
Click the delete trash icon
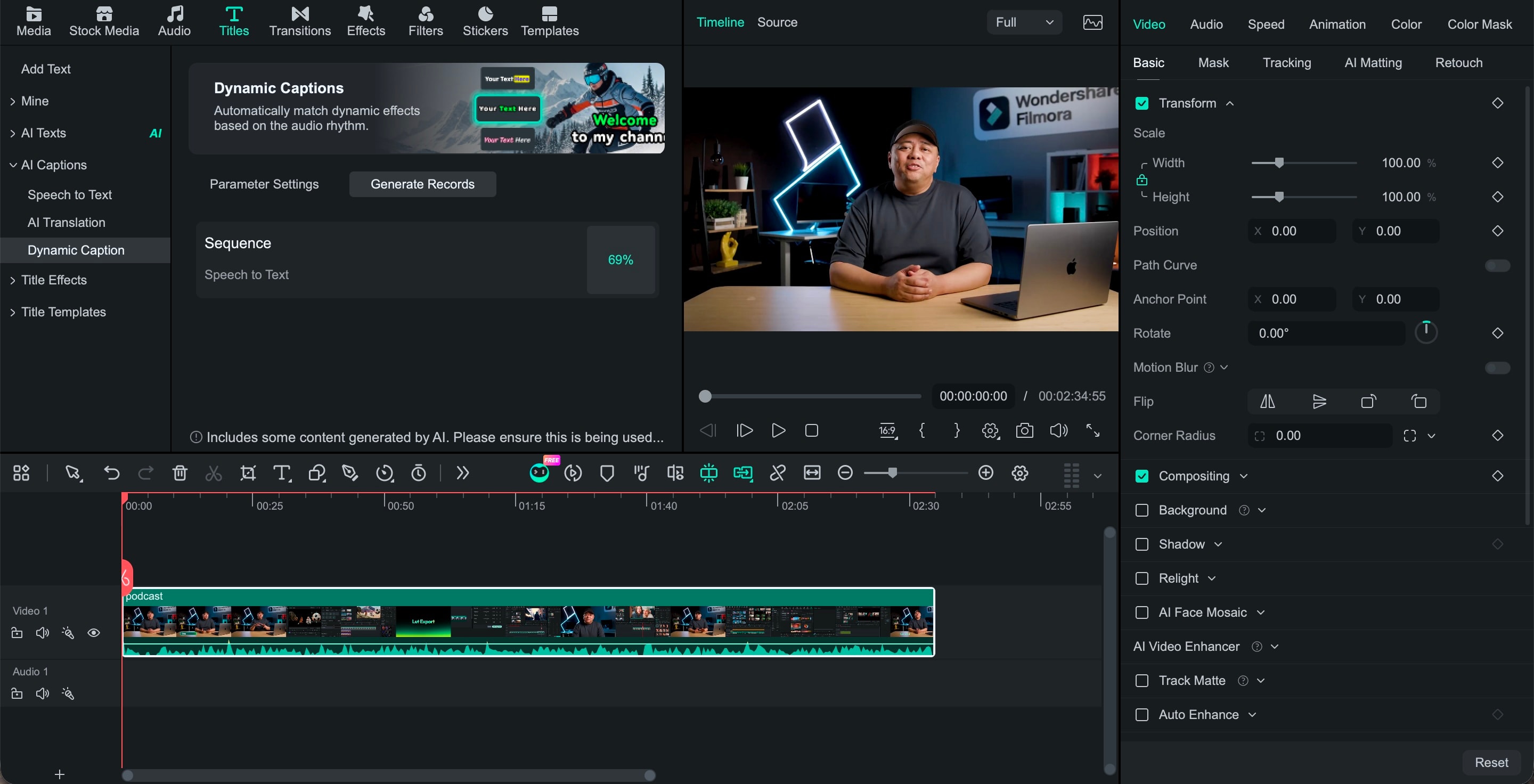[x=180, y=473]
